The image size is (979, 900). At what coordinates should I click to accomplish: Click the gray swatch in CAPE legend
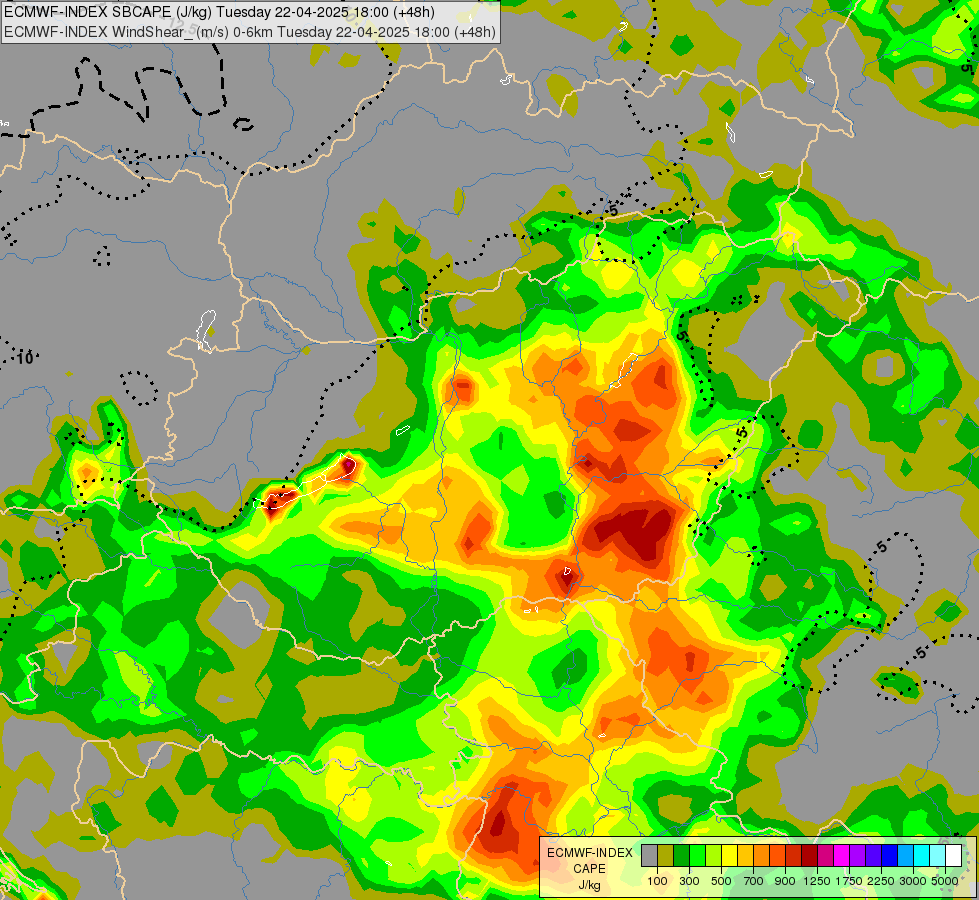point(649,855)
